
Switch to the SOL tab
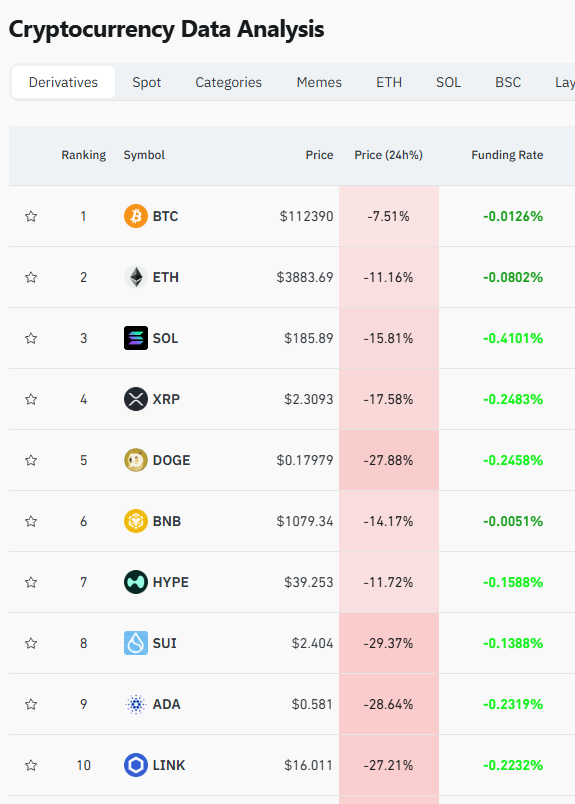(448, 82)
